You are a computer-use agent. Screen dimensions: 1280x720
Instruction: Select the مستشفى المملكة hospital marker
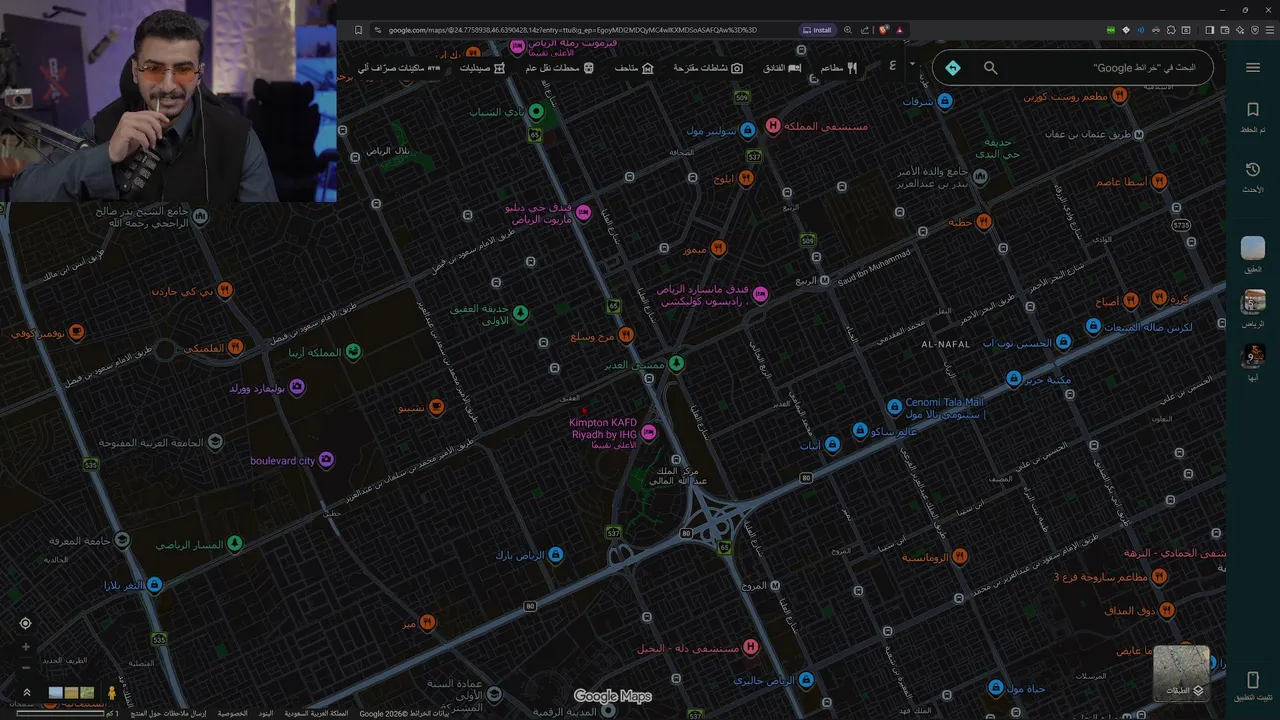point(773,126)
